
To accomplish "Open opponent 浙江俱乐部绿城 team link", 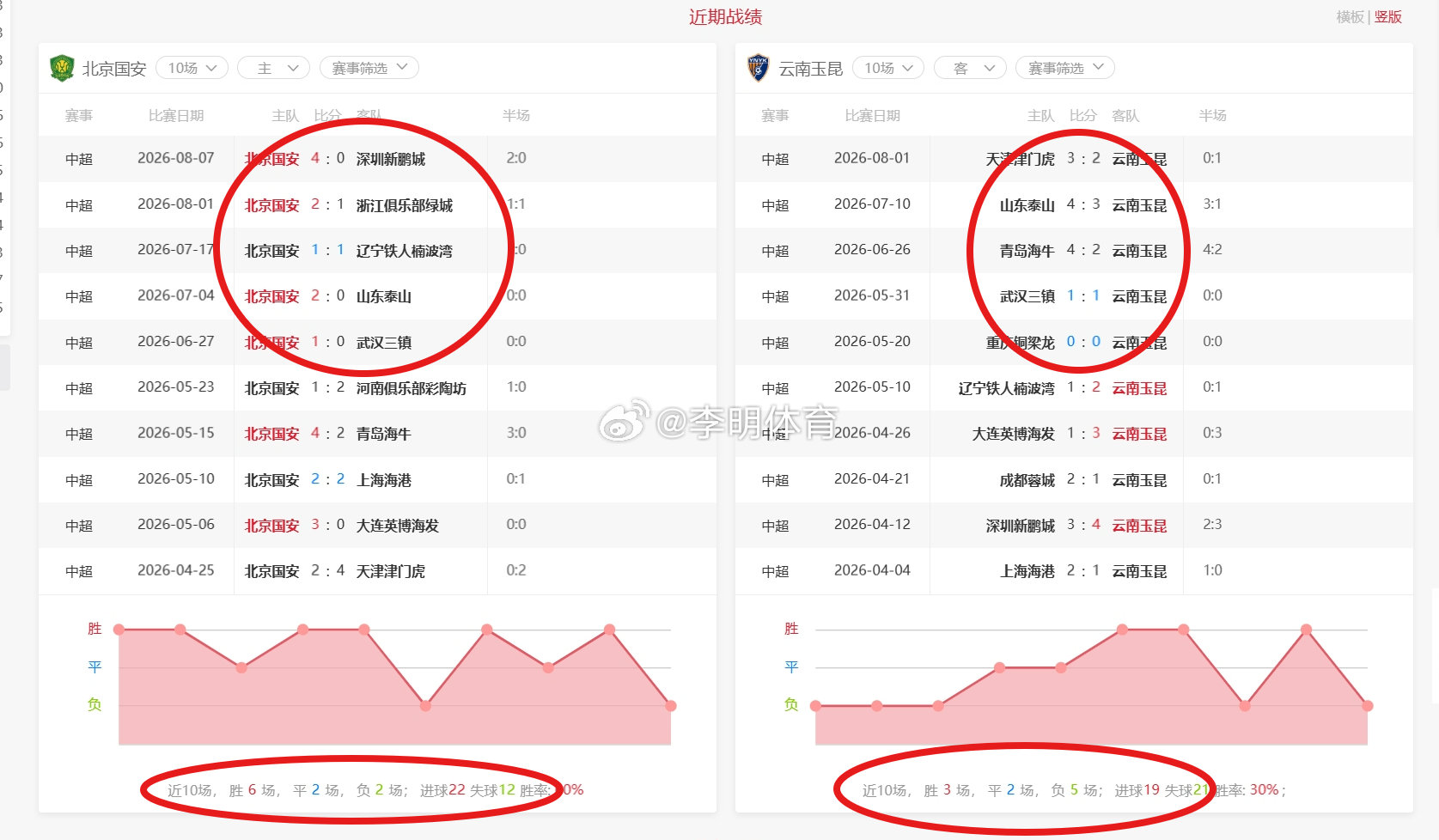I will point(405,205).
